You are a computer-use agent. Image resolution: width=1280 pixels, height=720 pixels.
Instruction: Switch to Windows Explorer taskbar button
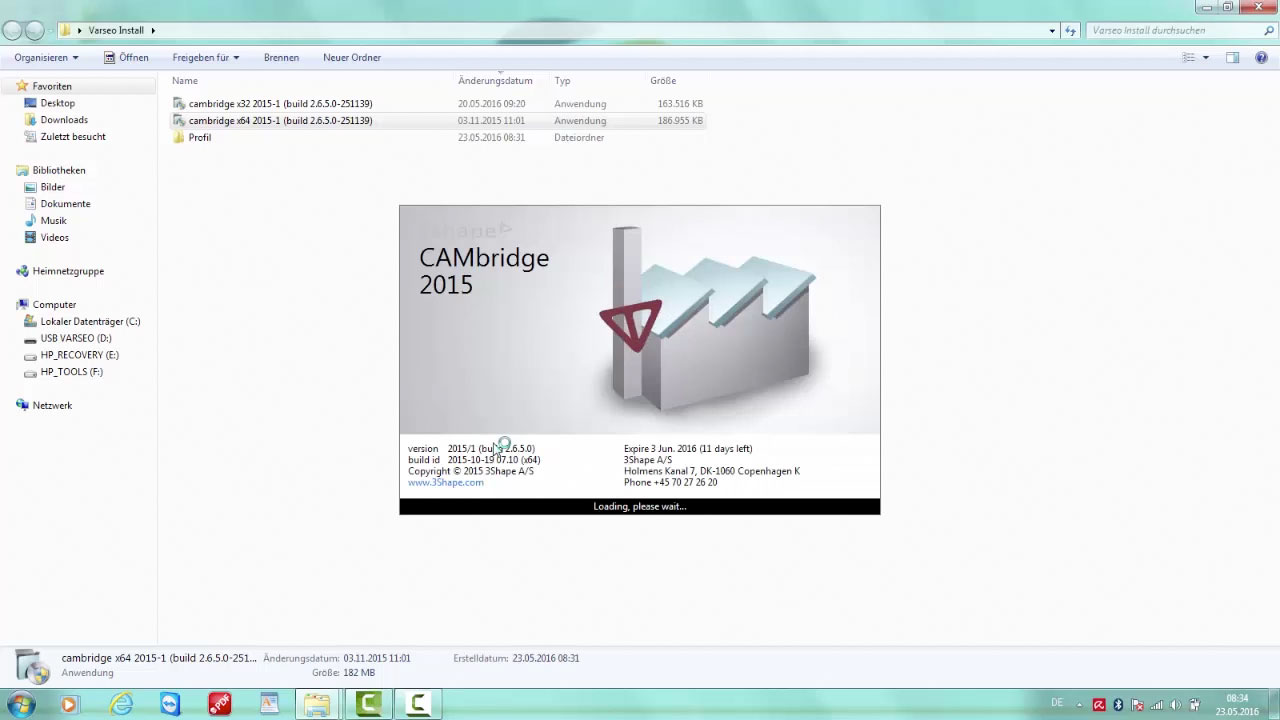(318, 705)
